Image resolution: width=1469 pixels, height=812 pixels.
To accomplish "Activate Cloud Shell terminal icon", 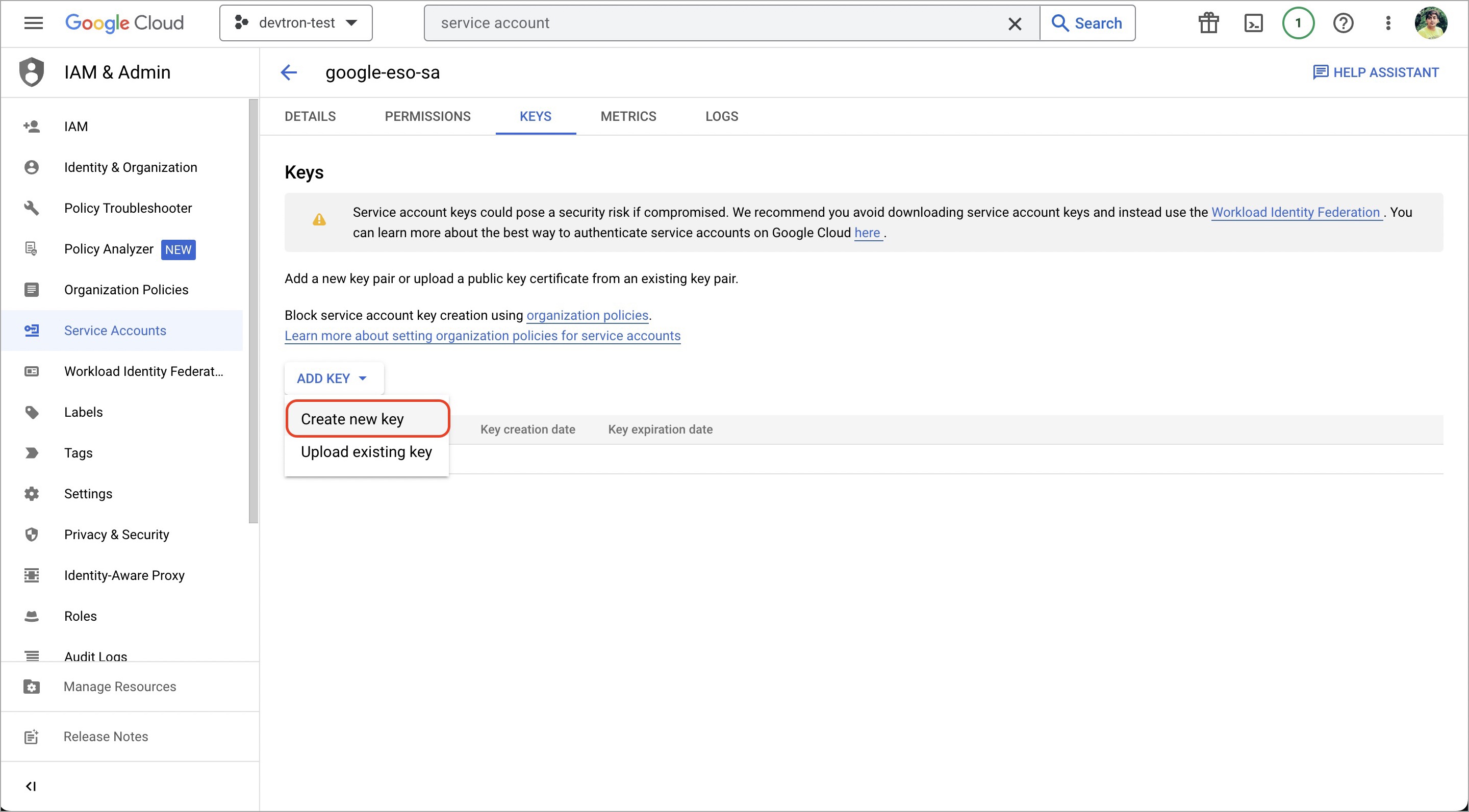I will click(1253, 23).
